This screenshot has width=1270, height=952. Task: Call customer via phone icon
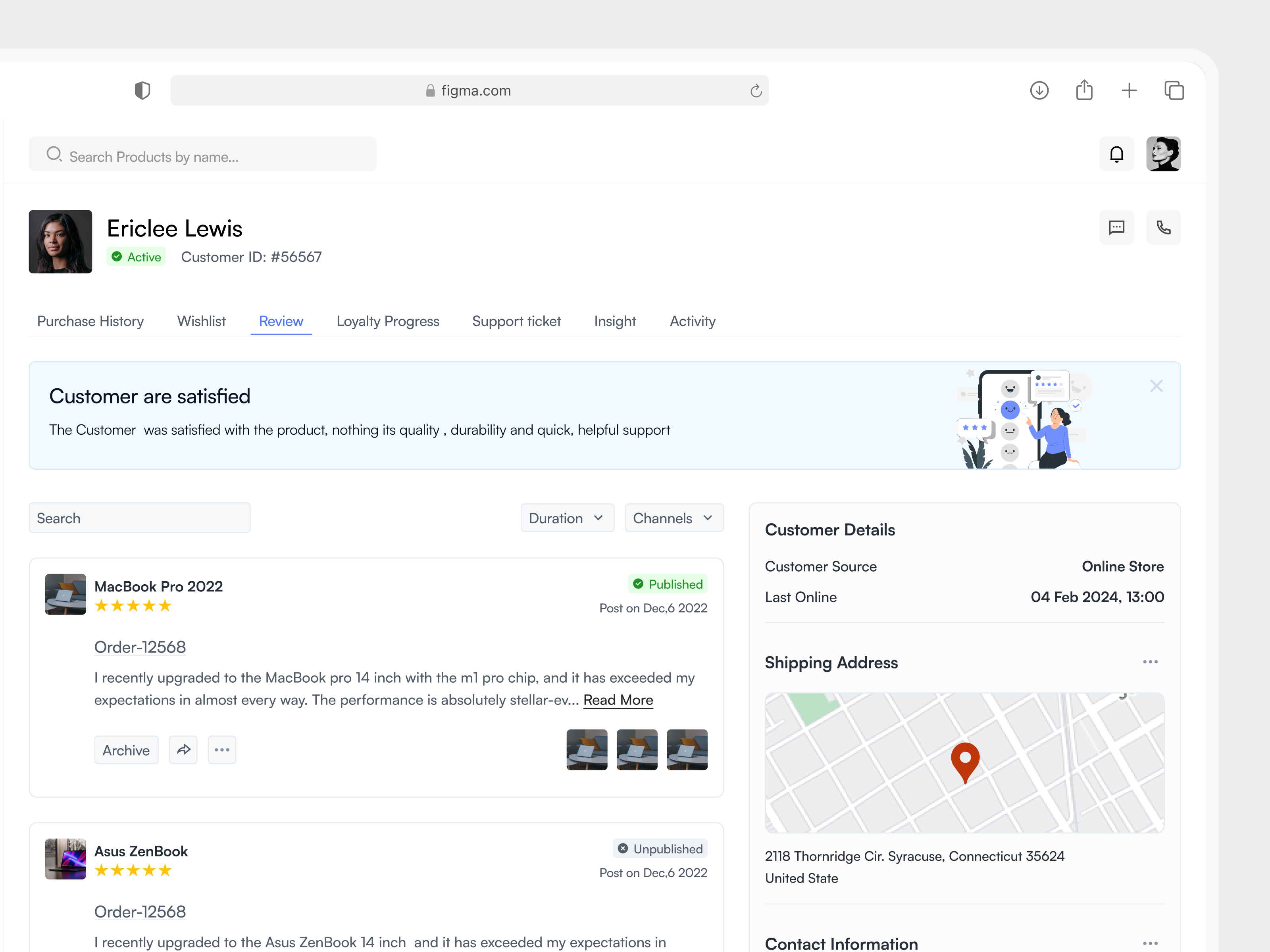(1163, 227)
